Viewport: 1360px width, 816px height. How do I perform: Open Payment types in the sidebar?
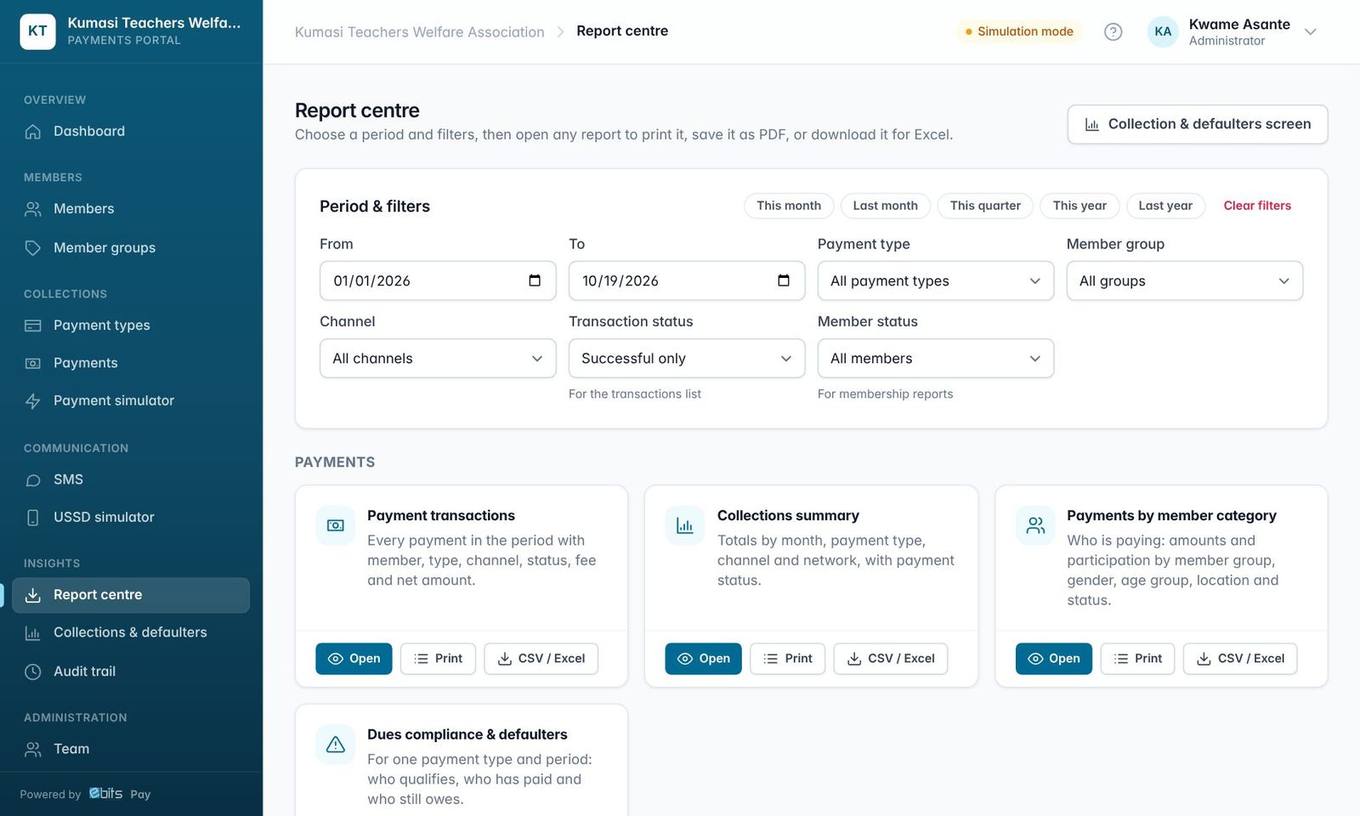[131, 325]
